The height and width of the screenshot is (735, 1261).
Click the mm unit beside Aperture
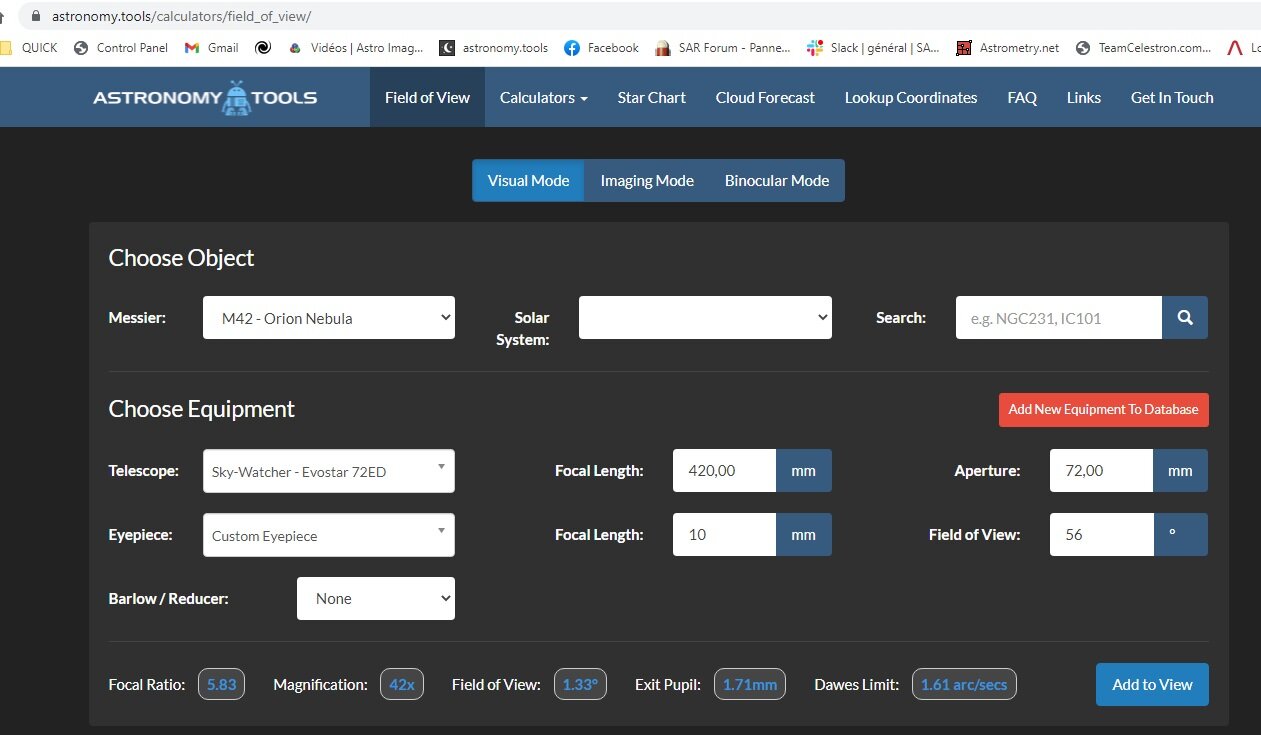(1181, 471)
